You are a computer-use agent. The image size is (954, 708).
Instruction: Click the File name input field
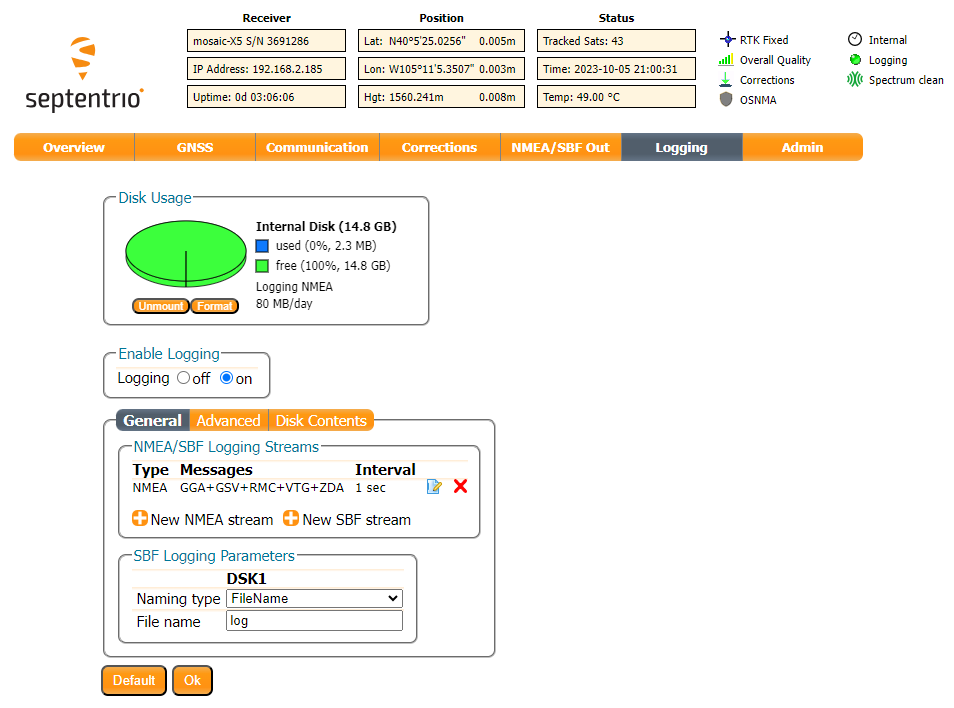pos(314,621)
